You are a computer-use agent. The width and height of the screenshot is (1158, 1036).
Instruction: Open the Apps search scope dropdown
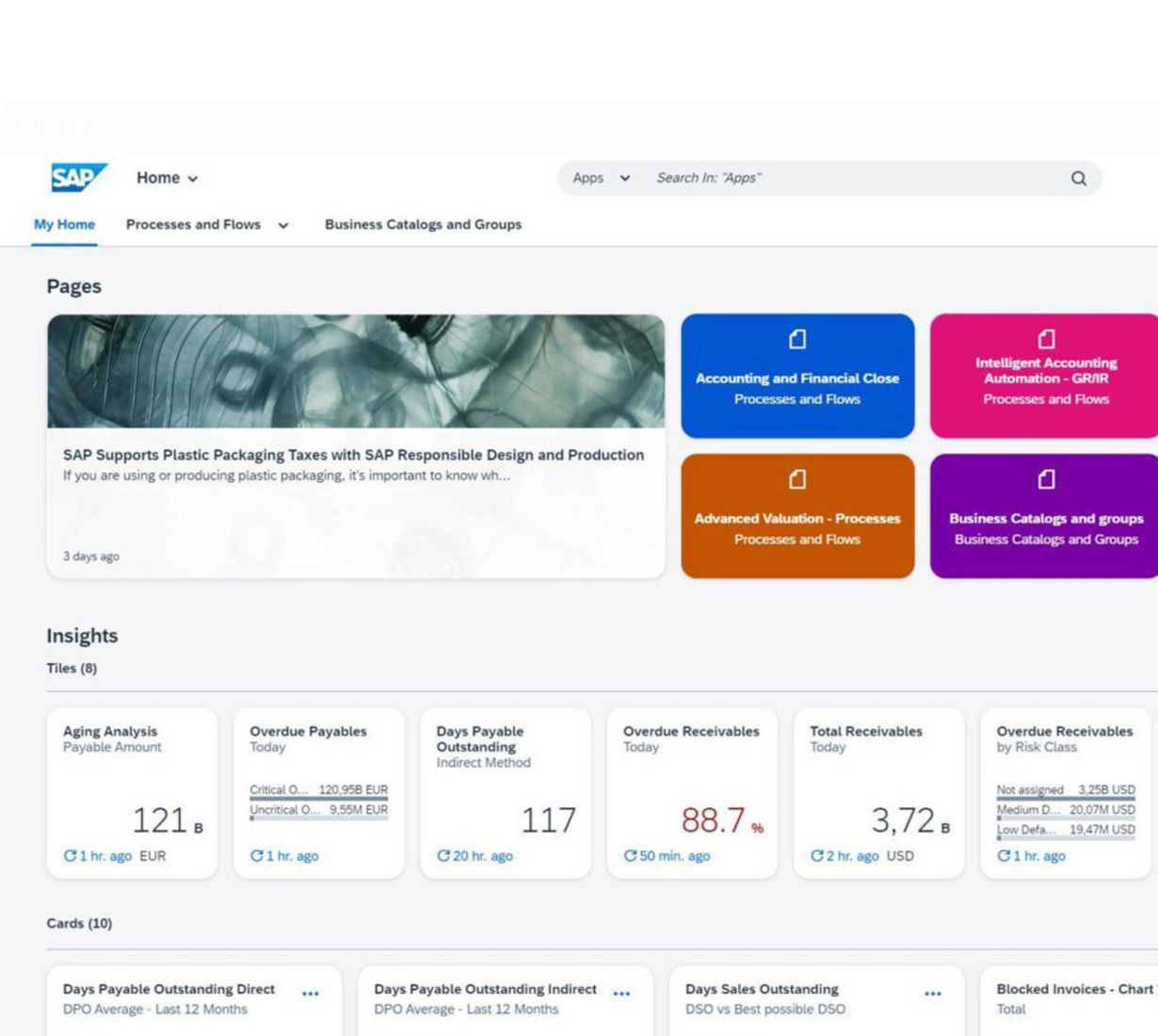tap(602, 178)
